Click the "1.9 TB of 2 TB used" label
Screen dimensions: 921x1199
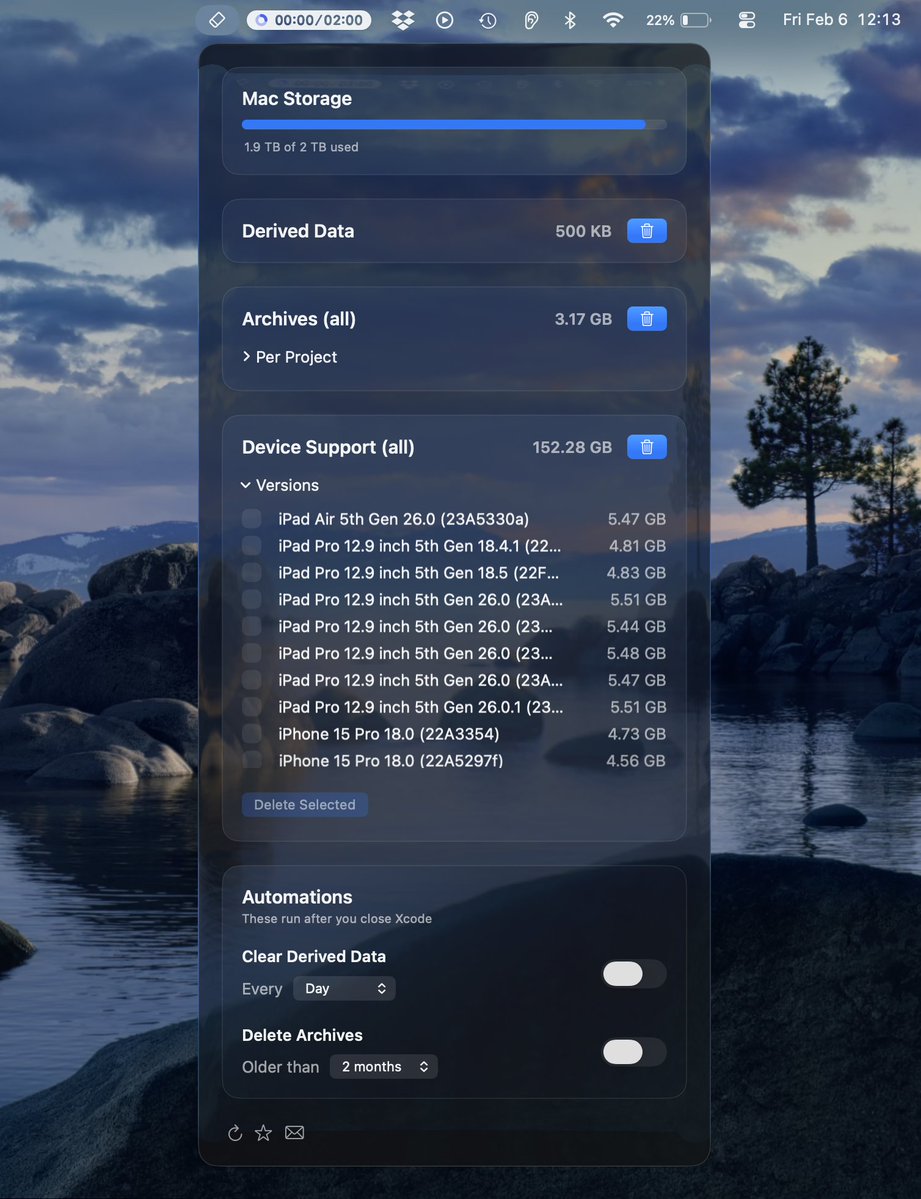click(301, 147)
